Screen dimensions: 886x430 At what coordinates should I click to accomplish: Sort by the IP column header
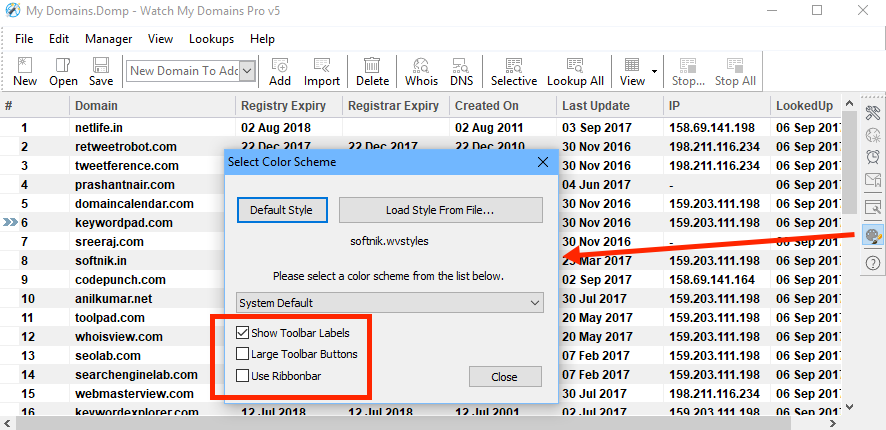[717, 106]
